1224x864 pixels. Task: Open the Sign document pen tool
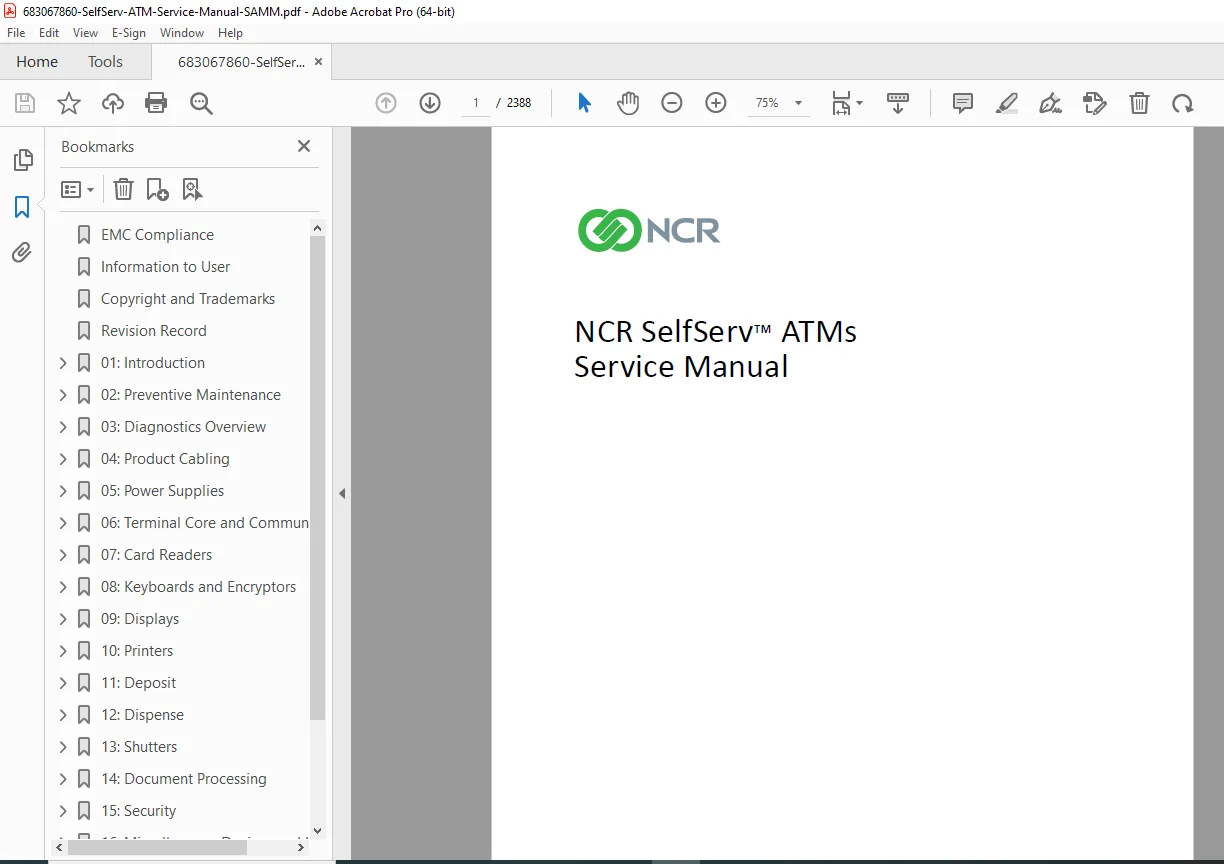tap(1050, 103)
